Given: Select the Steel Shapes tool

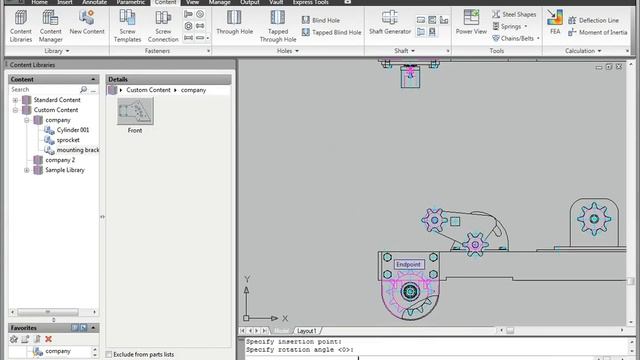Looking at the screenshot, I should [514, 14].
